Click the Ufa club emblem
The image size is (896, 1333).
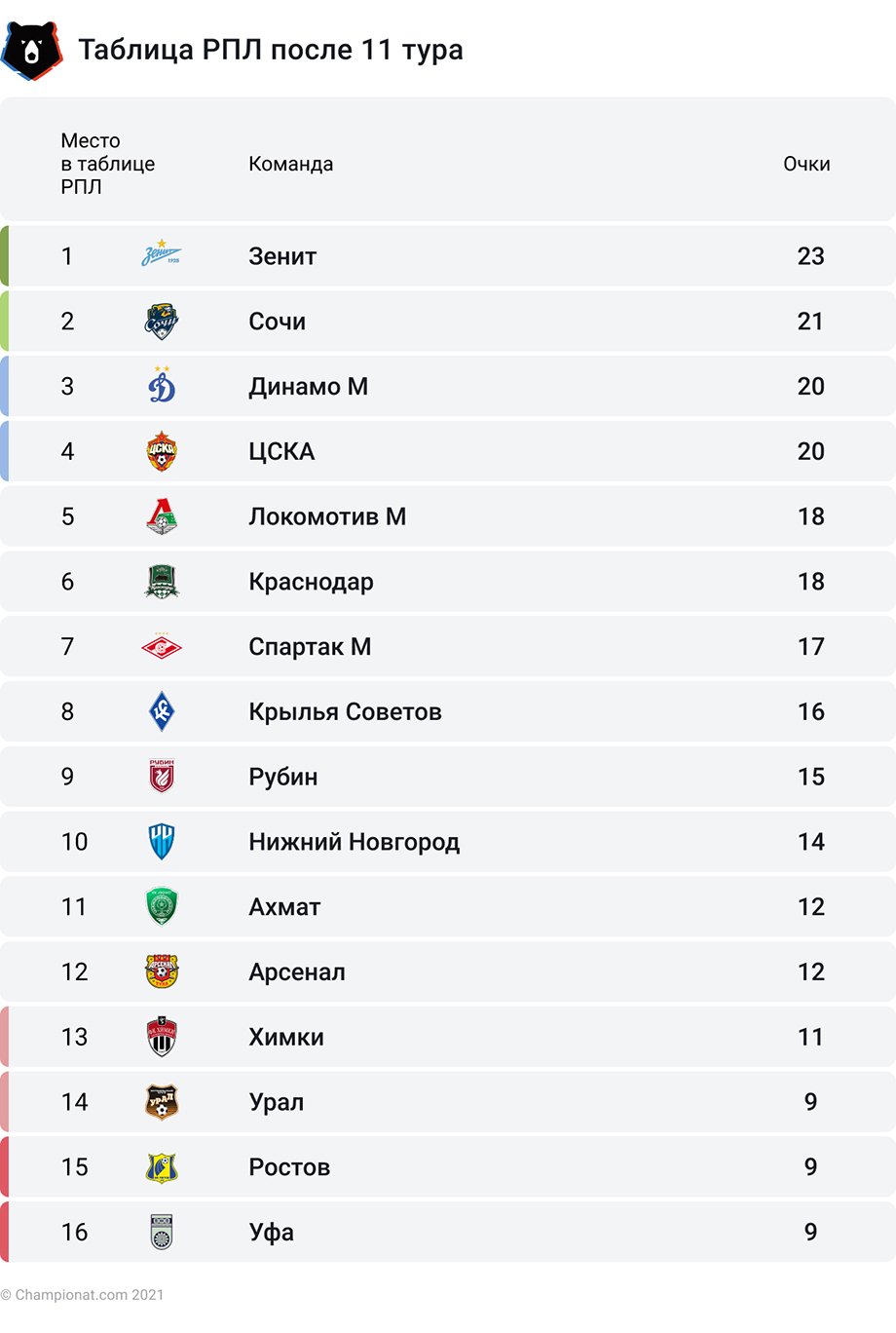tap(162, 1232)
